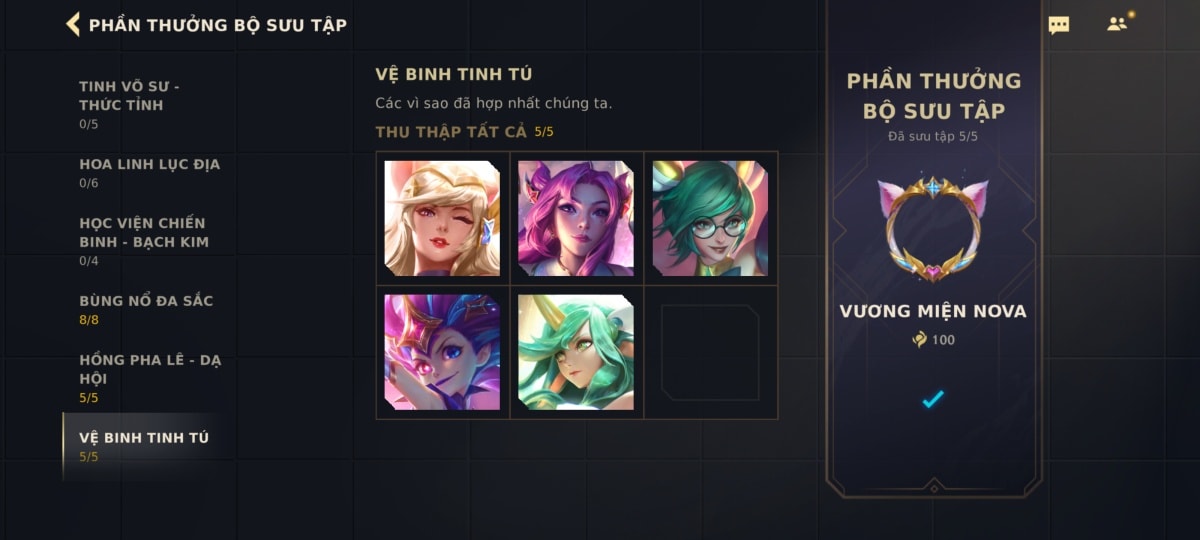1200x540 pixels.
Task: Tap the back arrow beside Phần Thưởng Bộ Sưu Tập
Action: tap(73, 24)
